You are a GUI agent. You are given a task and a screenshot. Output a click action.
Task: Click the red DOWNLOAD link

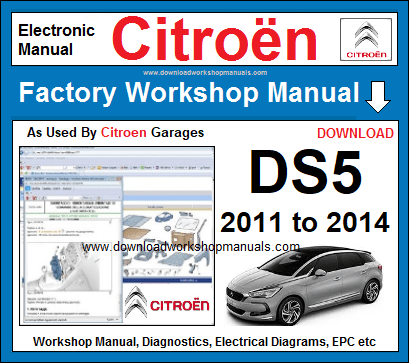coord(355,133)
